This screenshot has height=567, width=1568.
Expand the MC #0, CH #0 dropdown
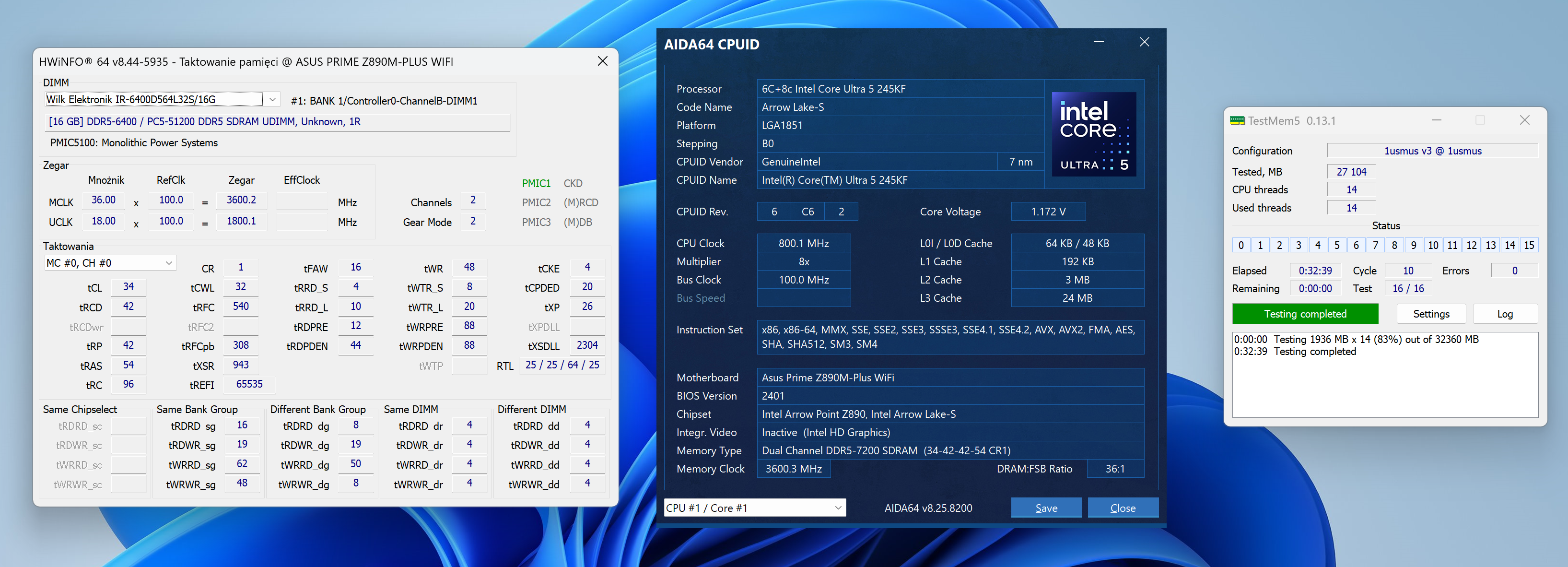pos(169,263)
